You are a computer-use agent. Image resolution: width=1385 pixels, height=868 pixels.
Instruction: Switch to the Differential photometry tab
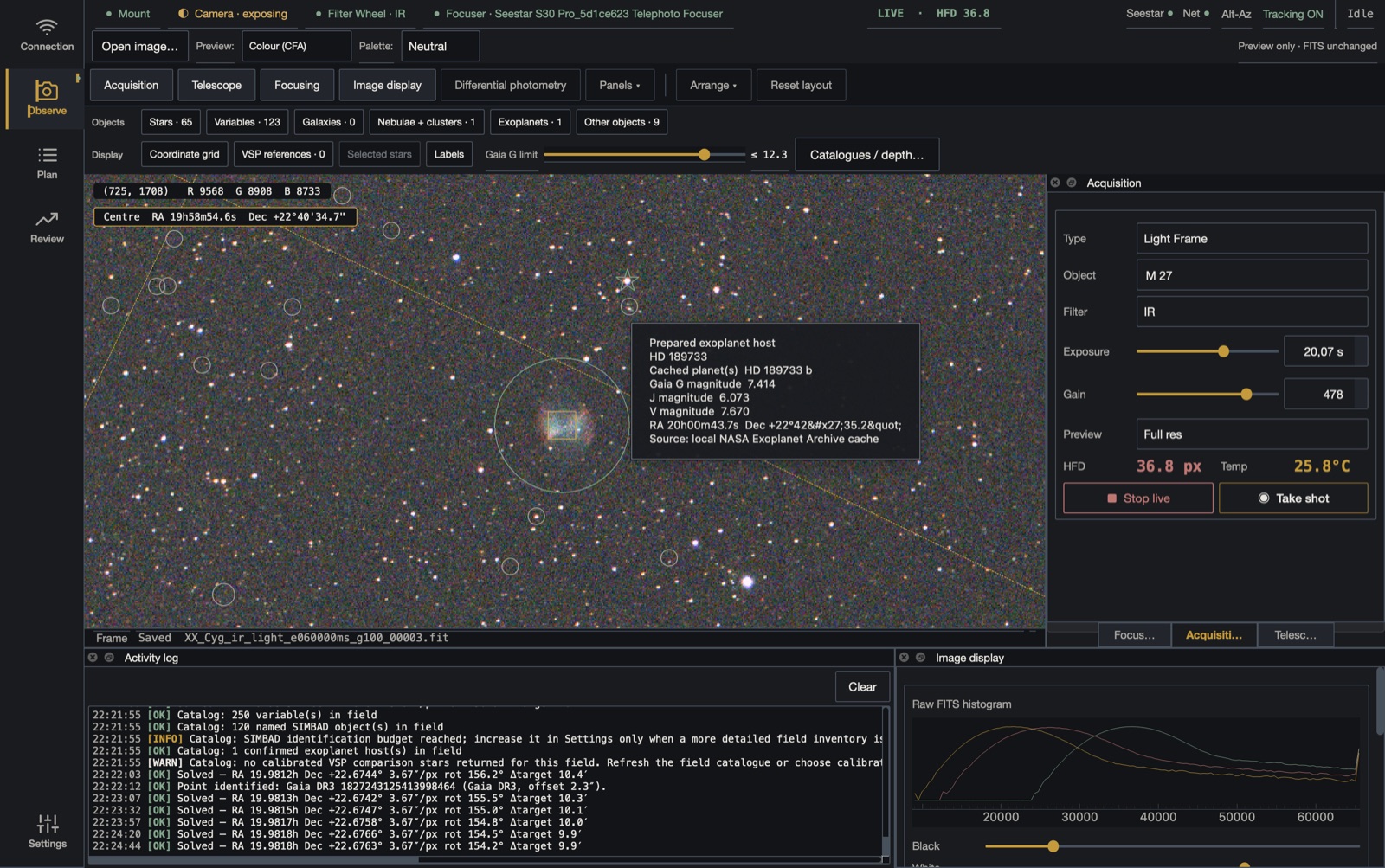(x=510, y=85)
